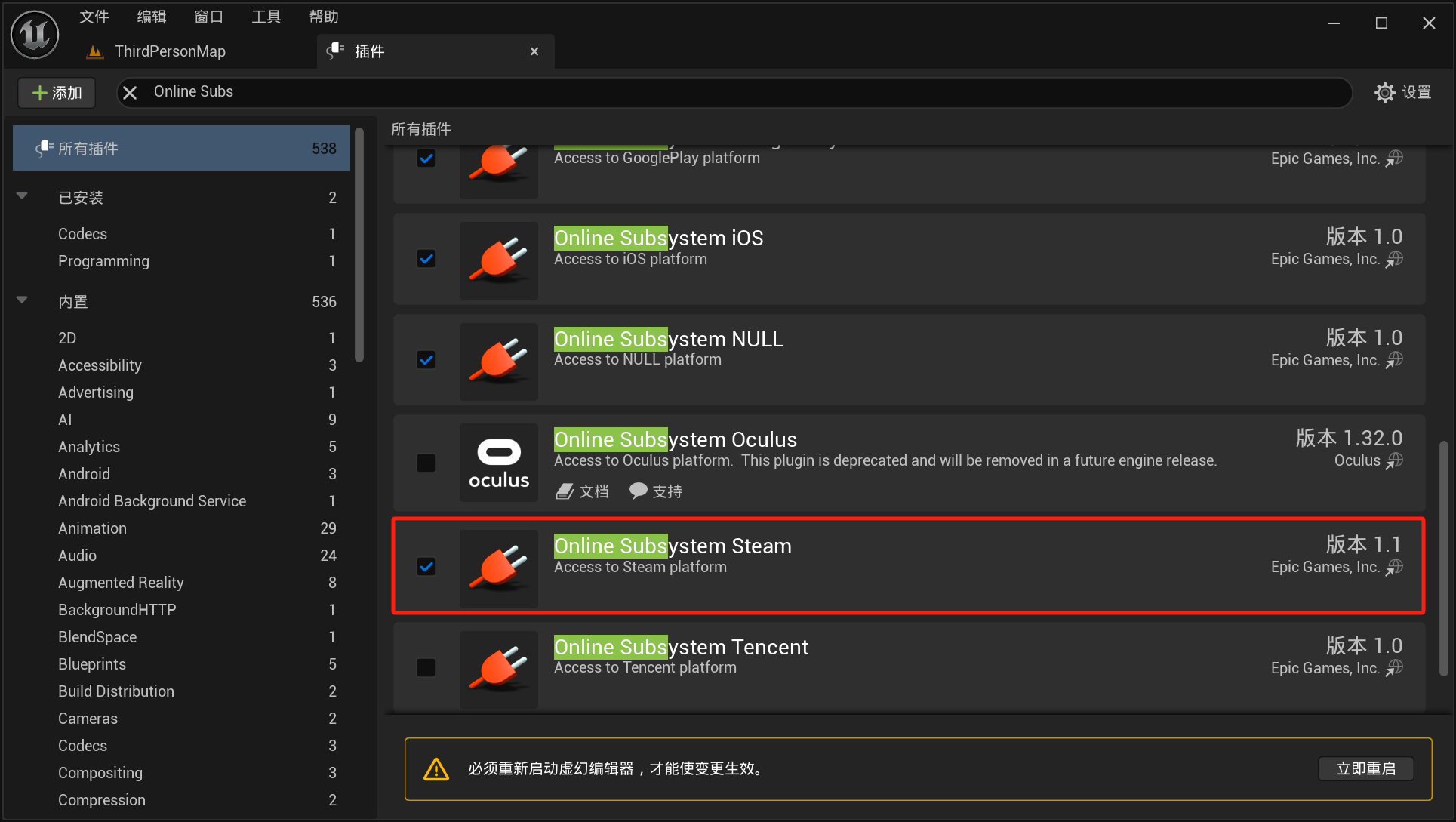Click the restart warning triangle icon
The height and width of the screenshot is (822, 1456).
coord(436,769)
